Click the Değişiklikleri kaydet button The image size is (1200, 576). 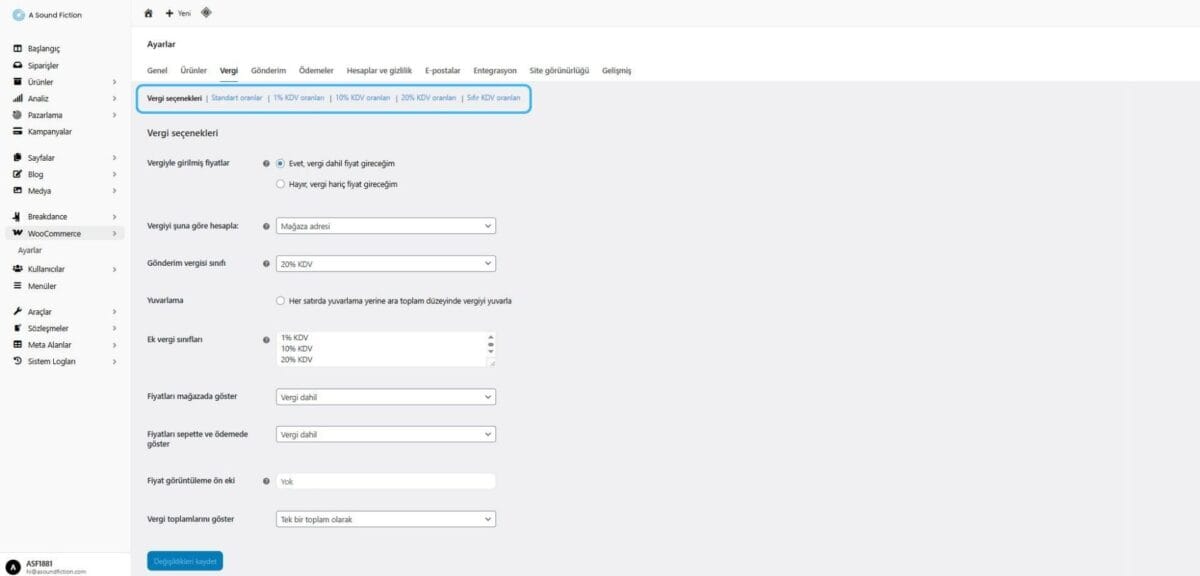click(185, 561)
